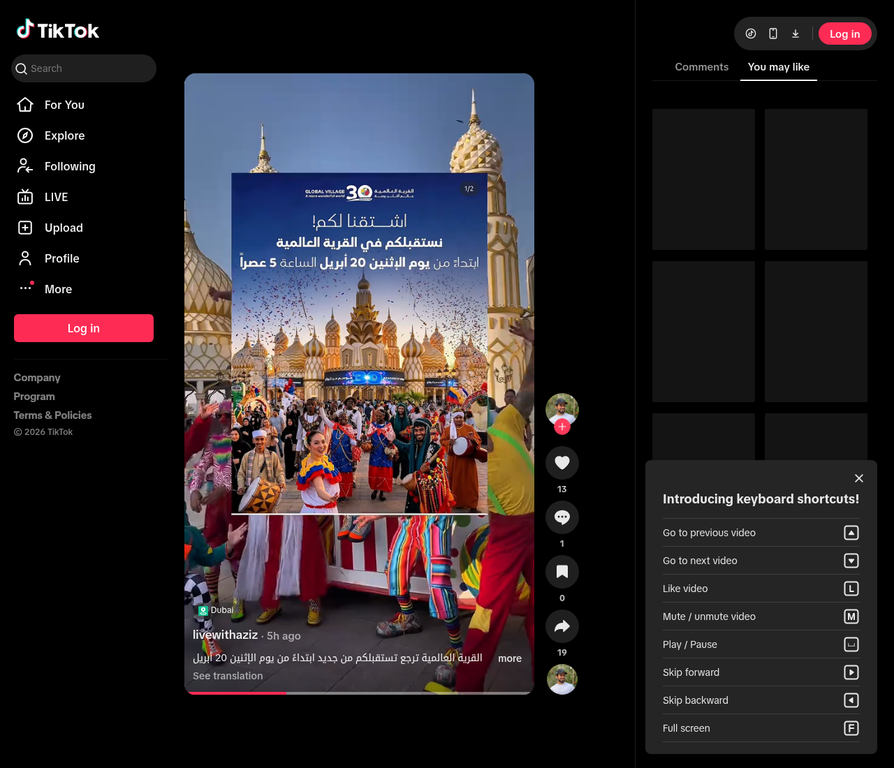The height and width of the screenshot is (768, 894).
Task: Switch to the Comments tab
Action: 701,66
